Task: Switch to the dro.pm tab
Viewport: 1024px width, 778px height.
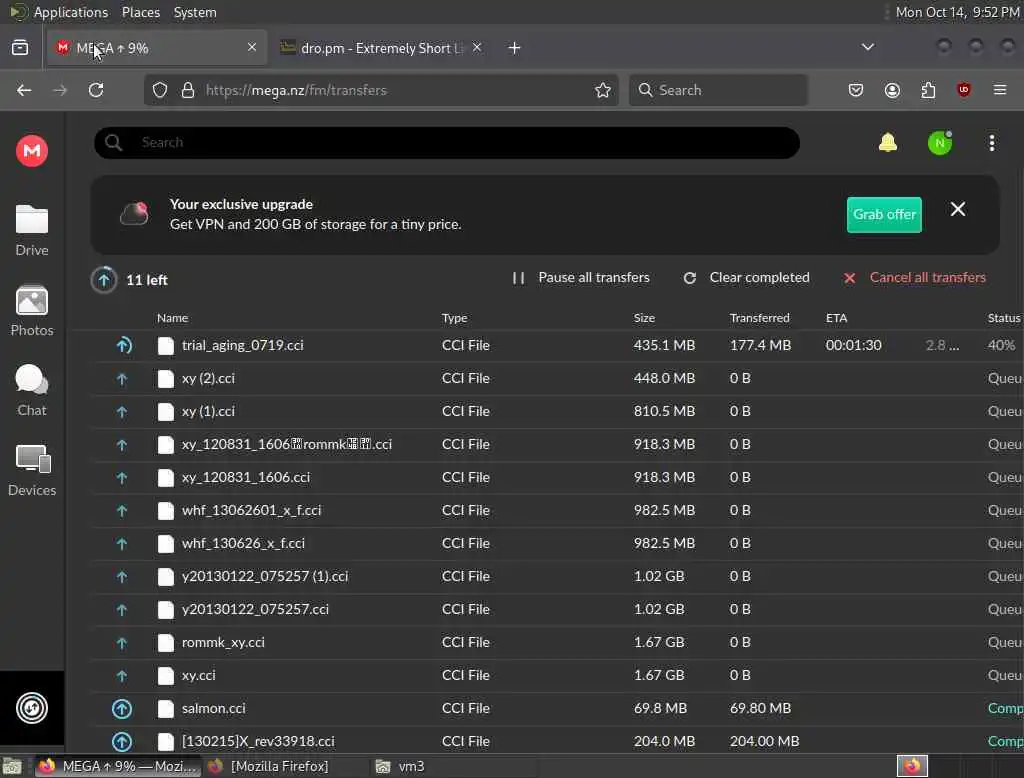Action: [x=381, y=48]
